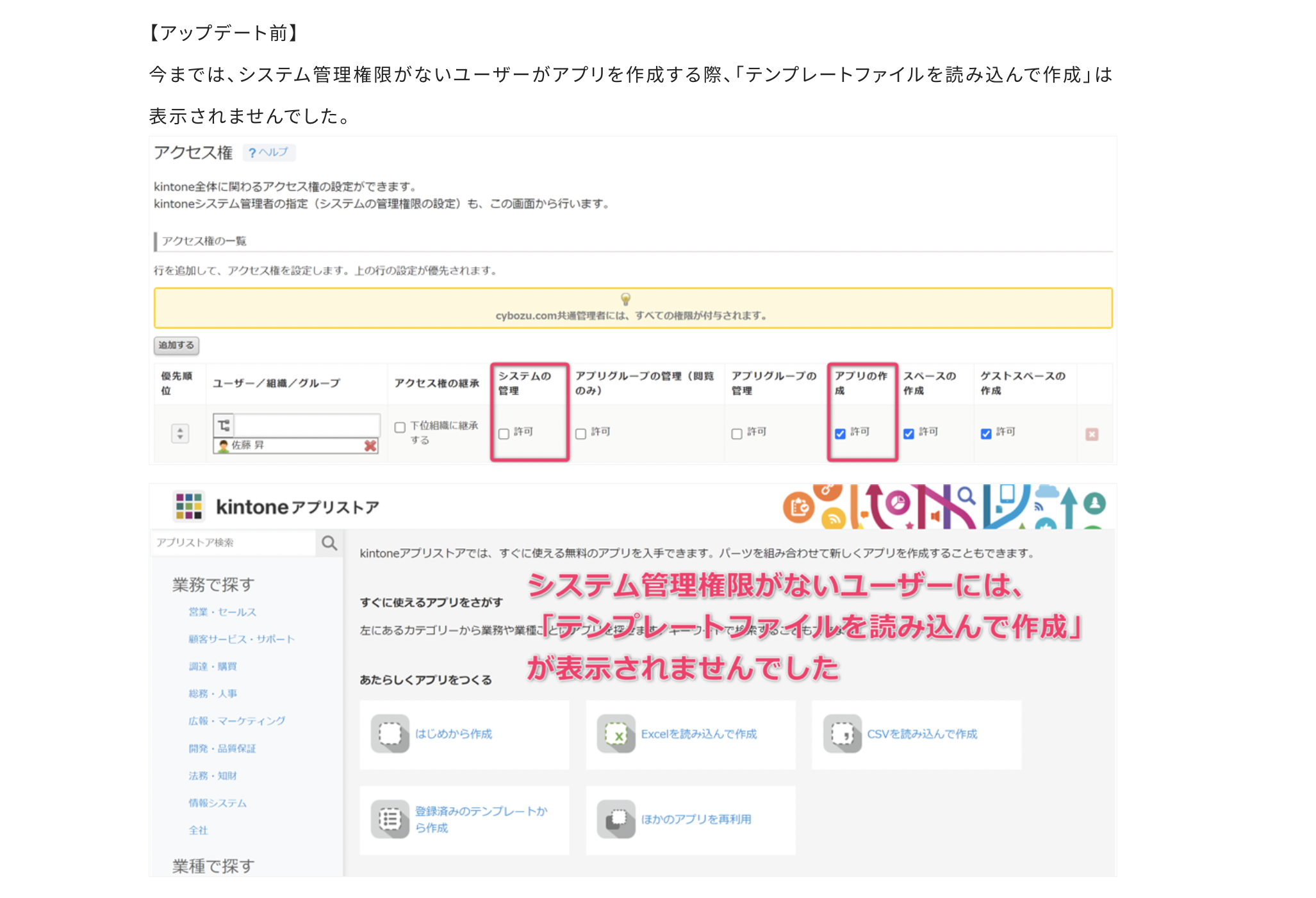Click the ほかのアプリを再利用 icon

(616, 819)
